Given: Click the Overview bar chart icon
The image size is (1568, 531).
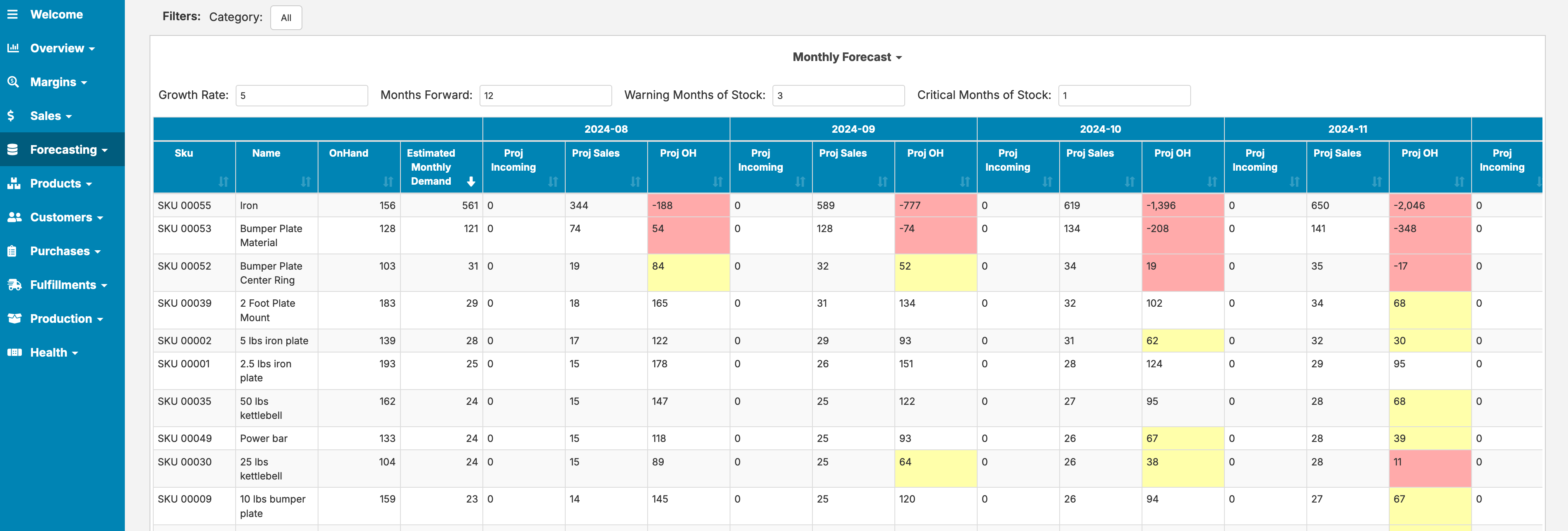Looking at the screenshot, I should coord(13,47).
